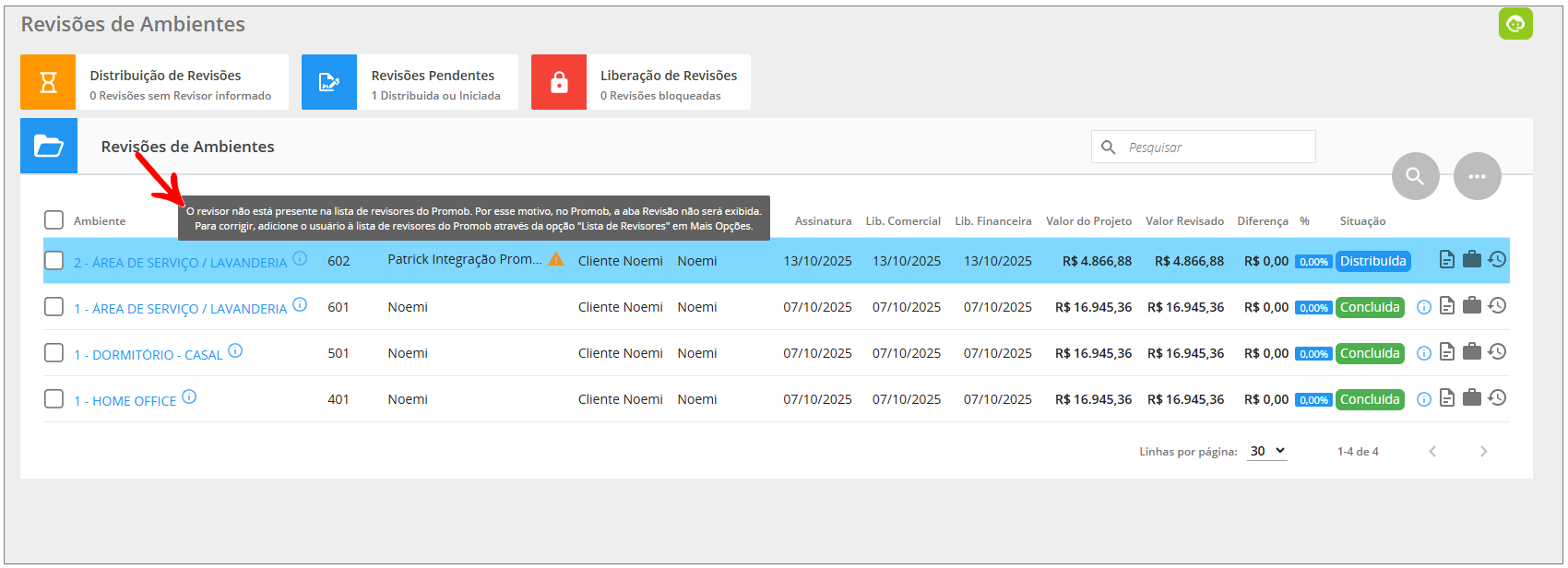
Task: Open the Linhas por página dropdown
Action: (1267, 451)
